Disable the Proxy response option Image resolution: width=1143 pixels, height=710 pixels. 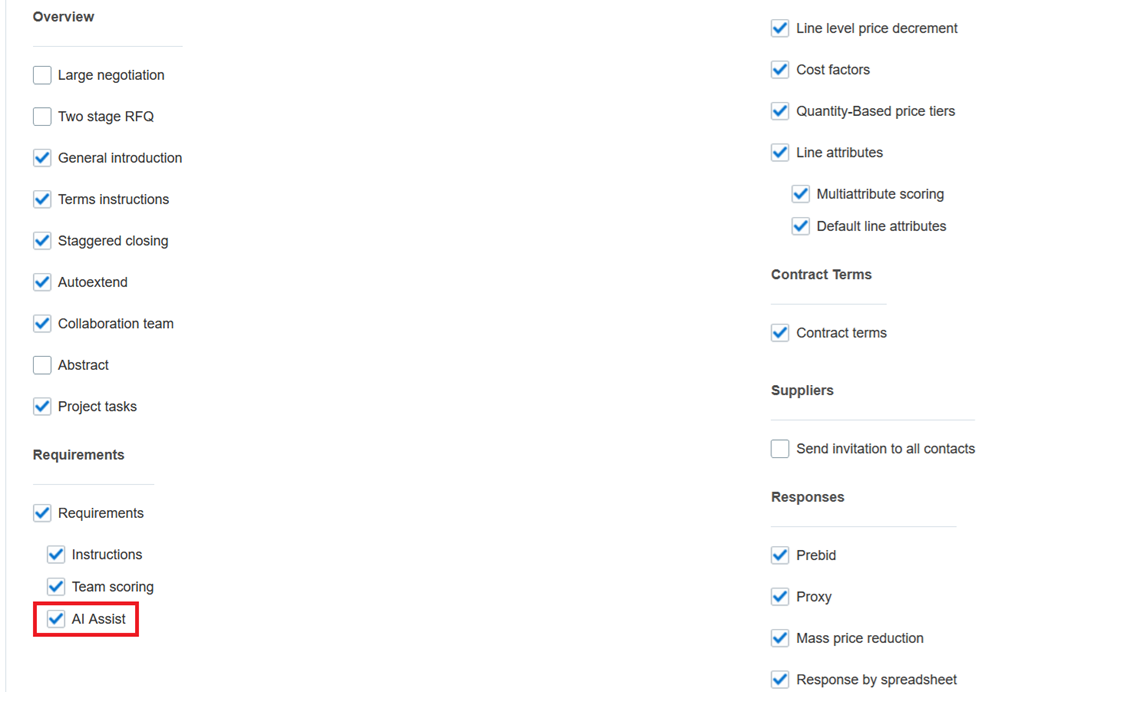[780, 596]
